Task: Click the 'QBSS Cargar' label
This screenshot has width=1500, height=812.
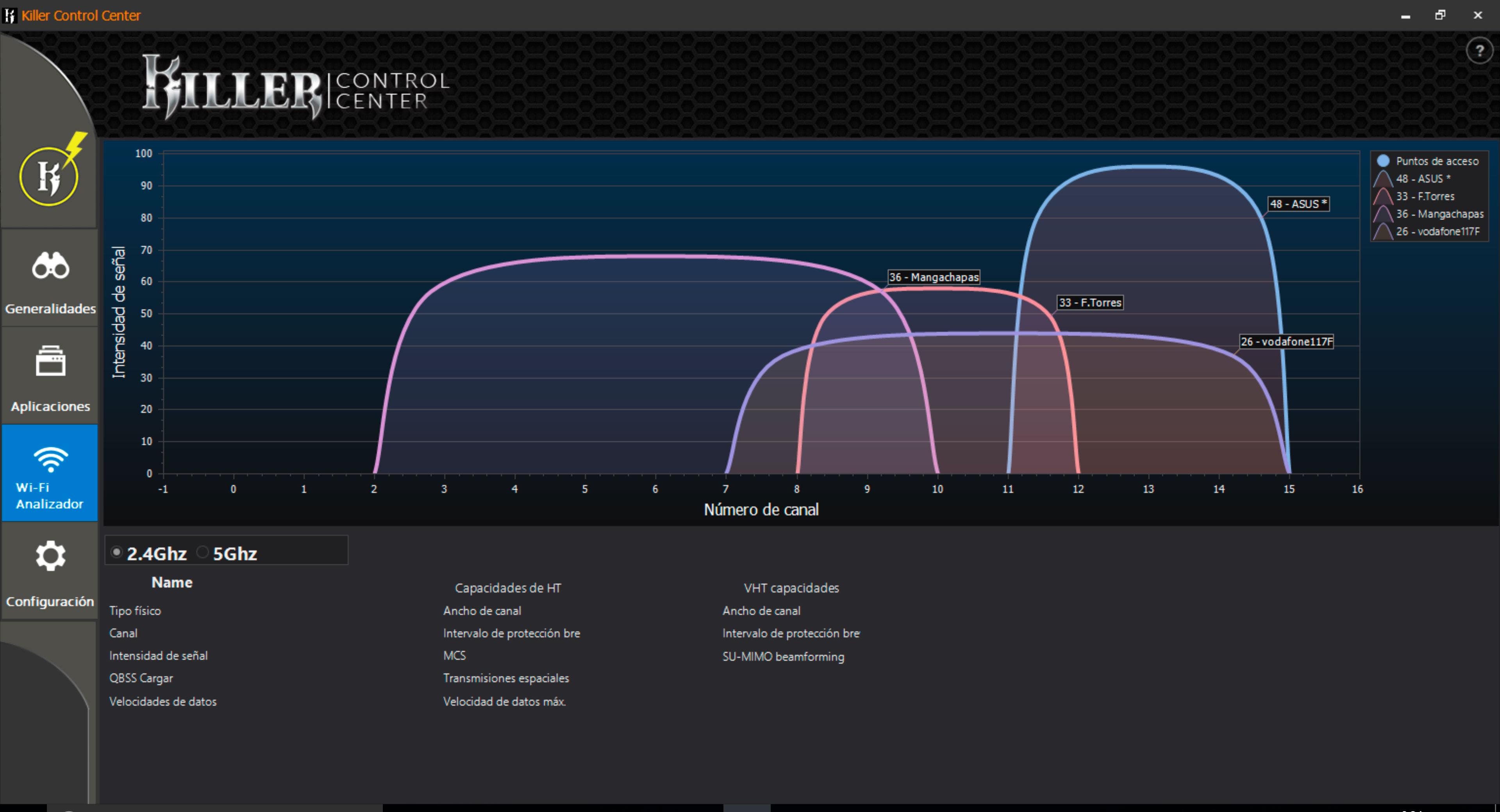Action: [x=141, y=678]
